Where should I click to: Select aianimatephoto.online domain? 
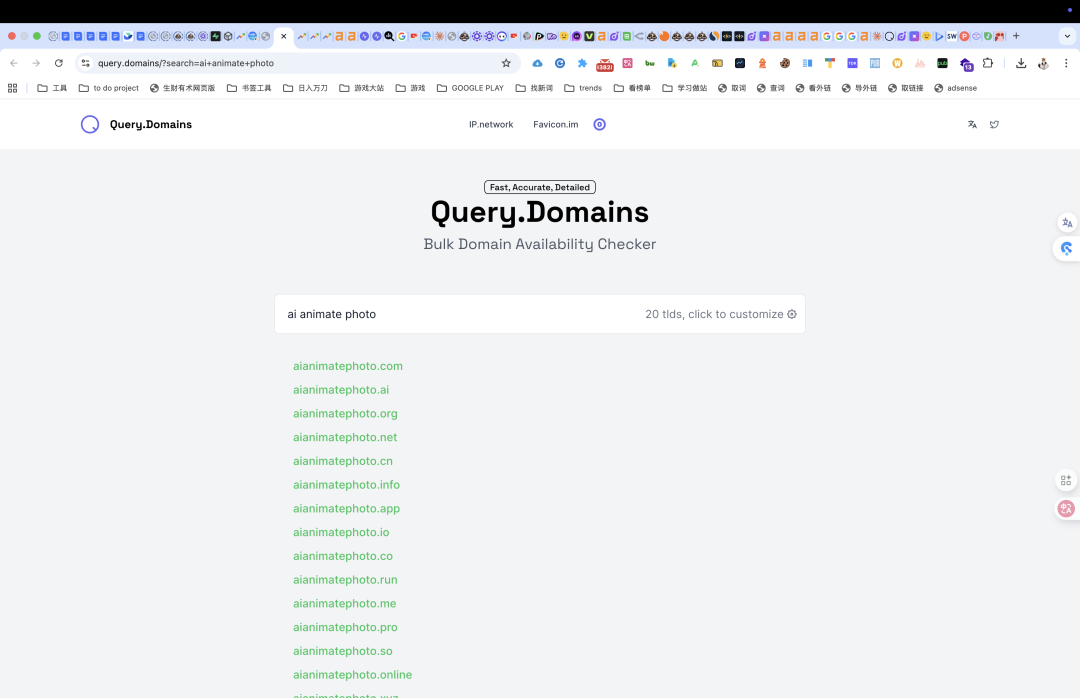(x=353, y=675)
